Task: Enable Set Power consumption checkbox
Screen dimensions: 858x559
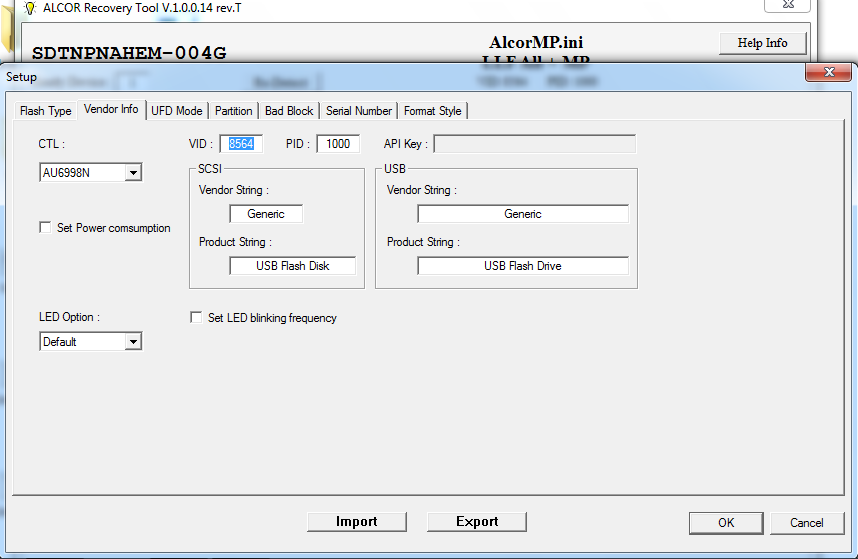Action: coord(45,227)
